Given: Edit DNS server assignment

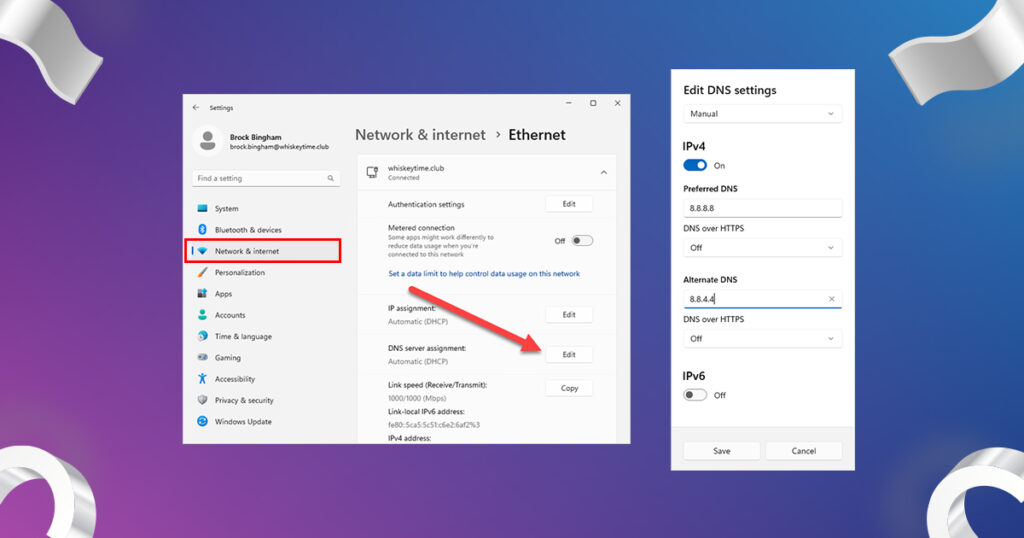Looking at the screenshot, I should click(569, 355).
